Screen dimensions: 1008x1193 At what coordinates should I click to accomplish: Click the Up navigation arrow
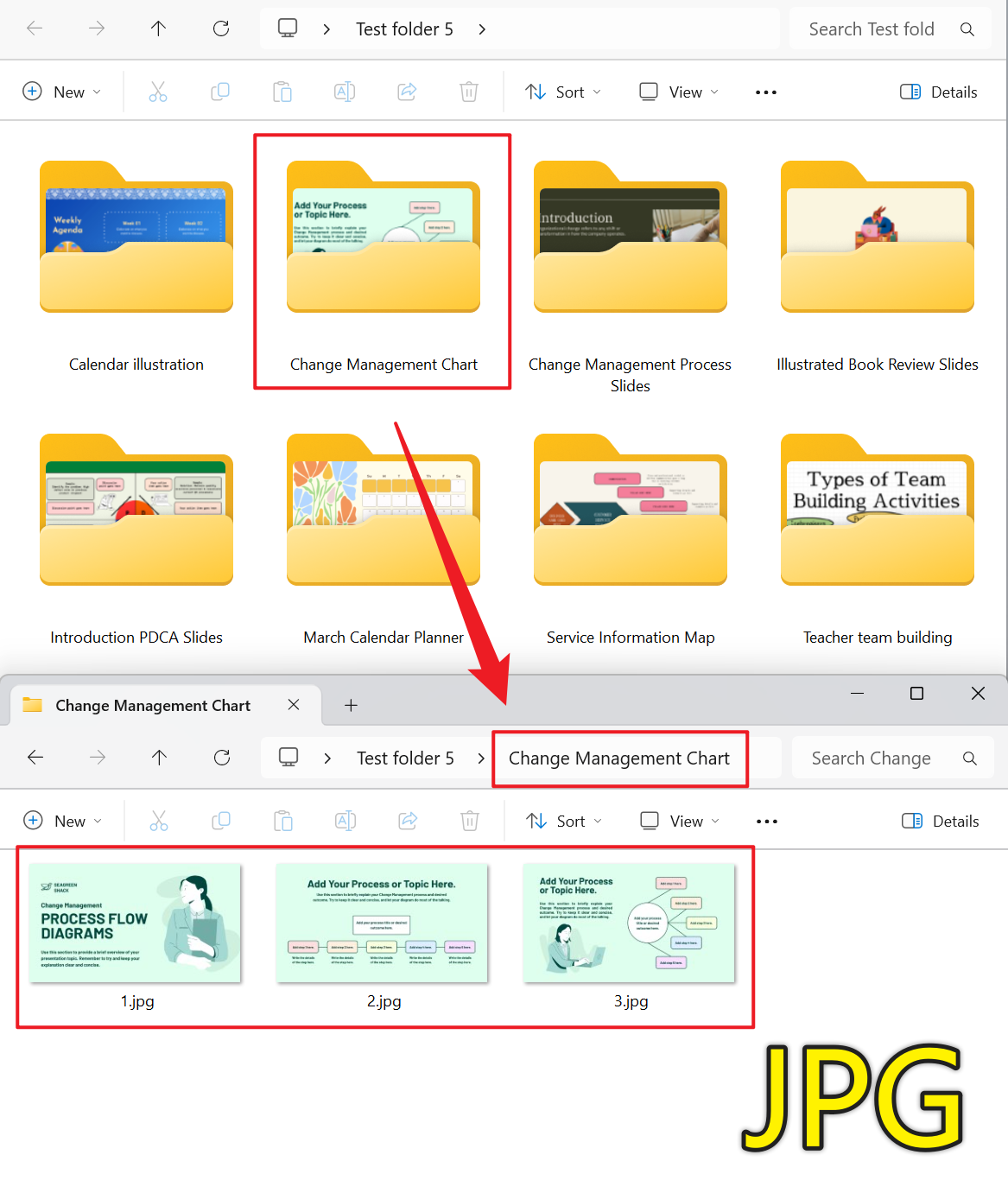(159, 29)
